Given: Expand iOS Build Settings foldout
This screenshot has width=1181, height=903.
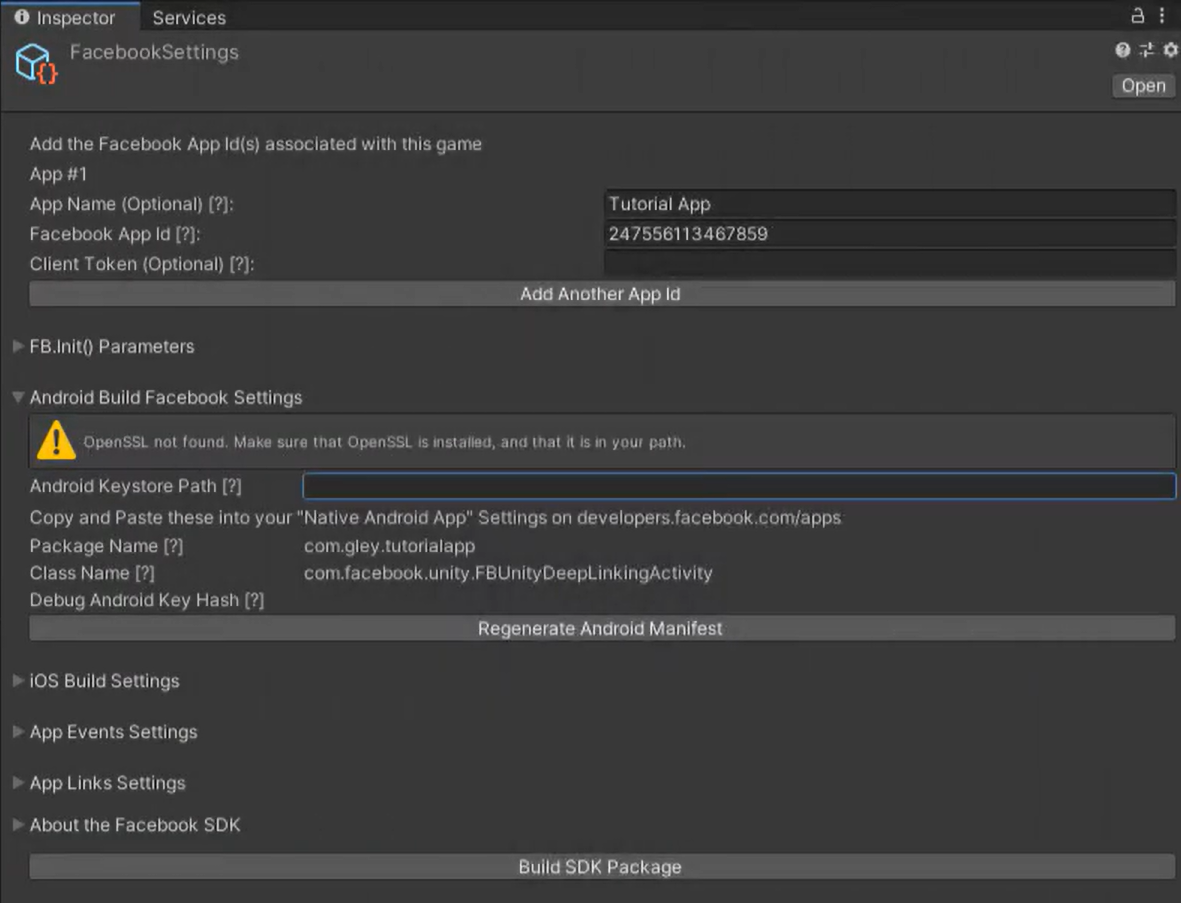Looking at the screenshot, I should tap(18, 680).
